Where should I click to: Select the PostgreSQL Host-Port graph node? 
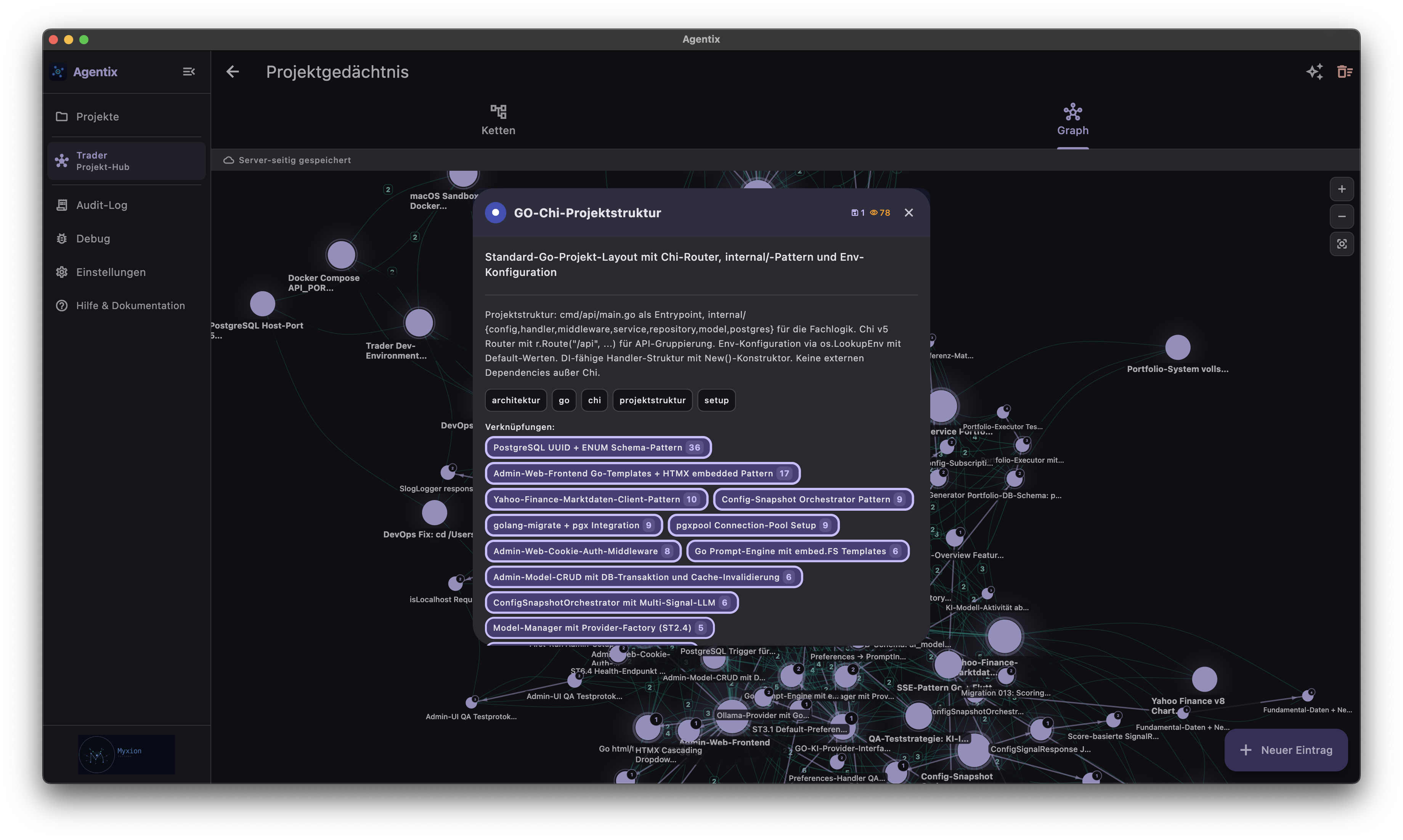click(262, 304)
